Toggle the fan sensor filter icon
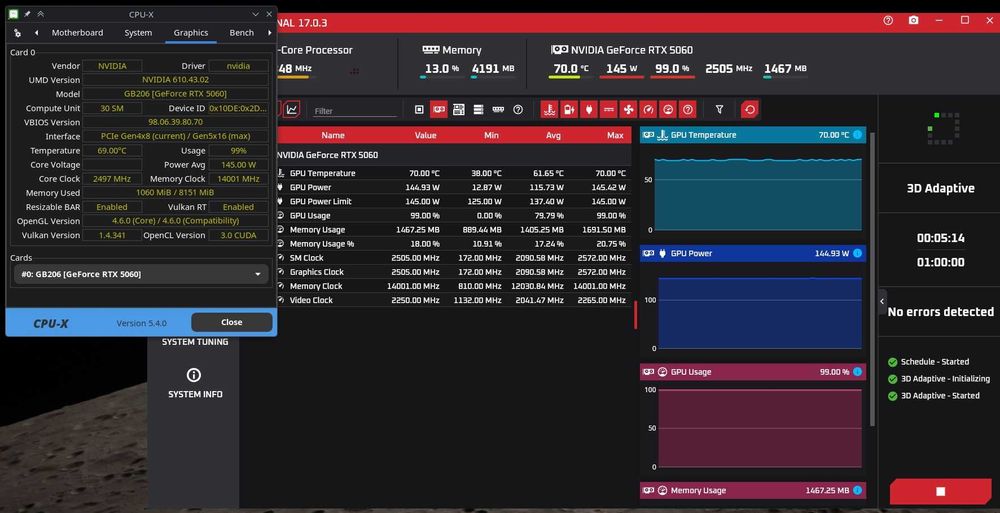1000x513 pixels. coord(628,110)
